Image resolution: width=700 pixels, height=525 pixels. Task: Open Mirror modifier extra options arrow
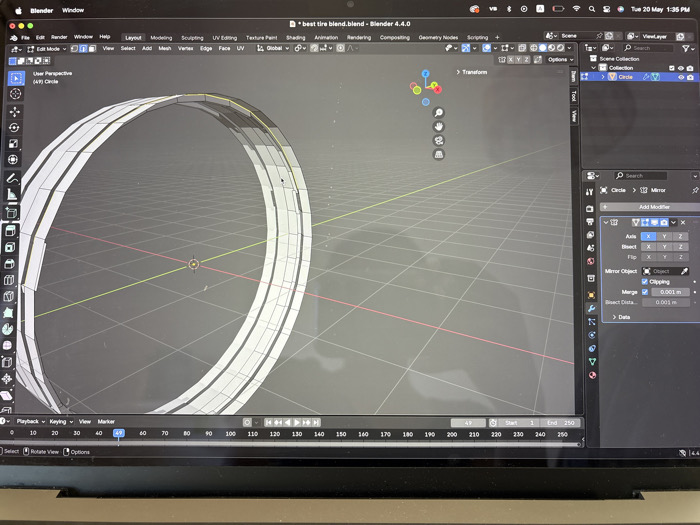coord(673,222)
